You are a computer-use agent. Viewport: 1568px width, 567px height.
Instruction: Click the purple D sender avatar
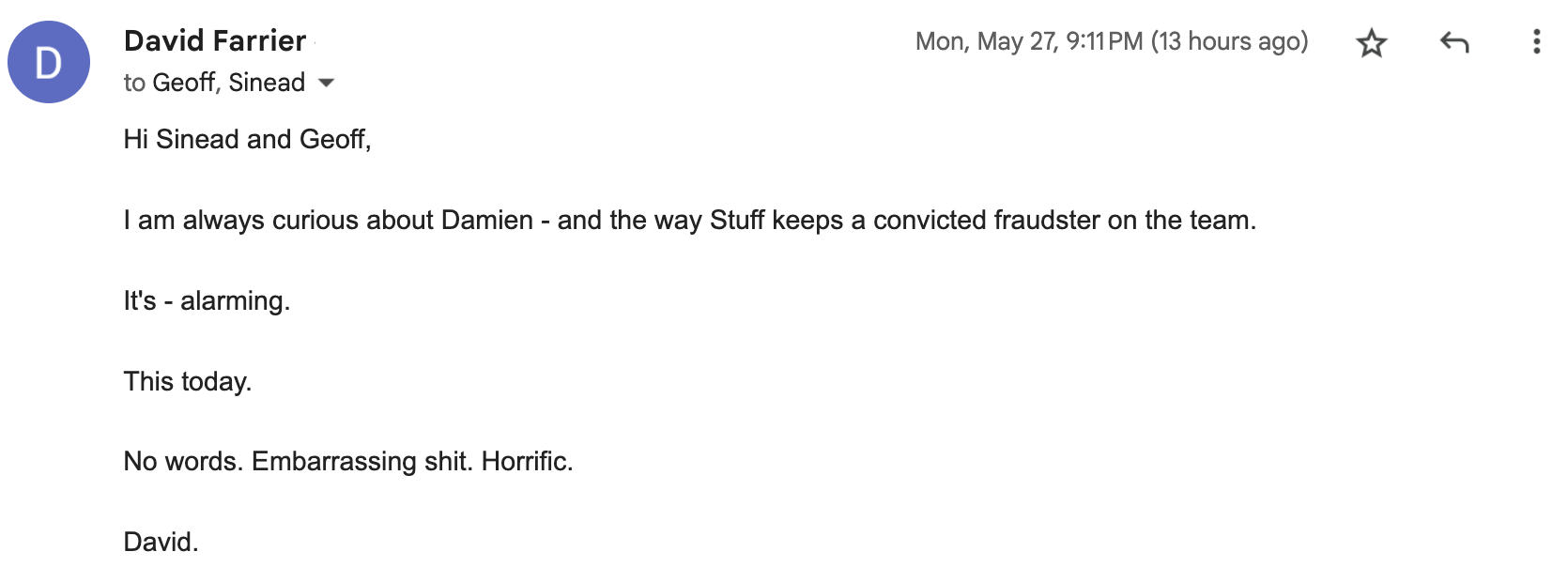pyautogui.click(x=49, y=62)
